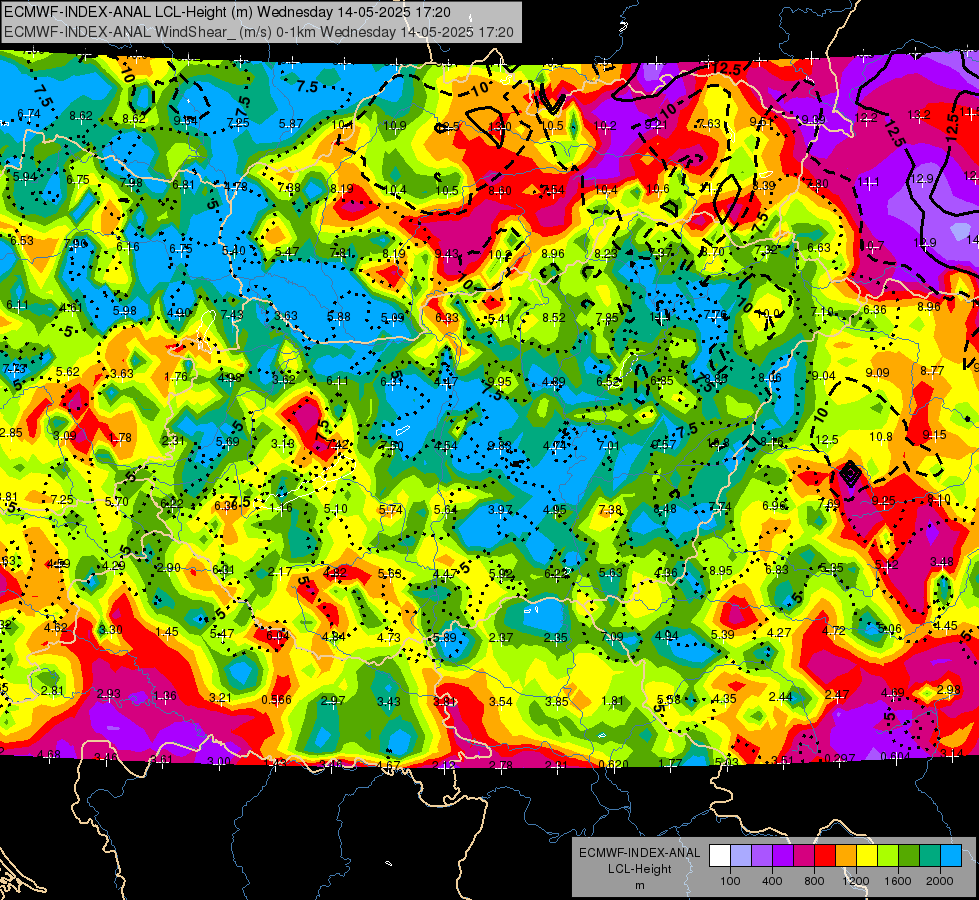This screenshot has width=979, height=900.
Task: Click the map value 5.94
Action: pos(25,177)
